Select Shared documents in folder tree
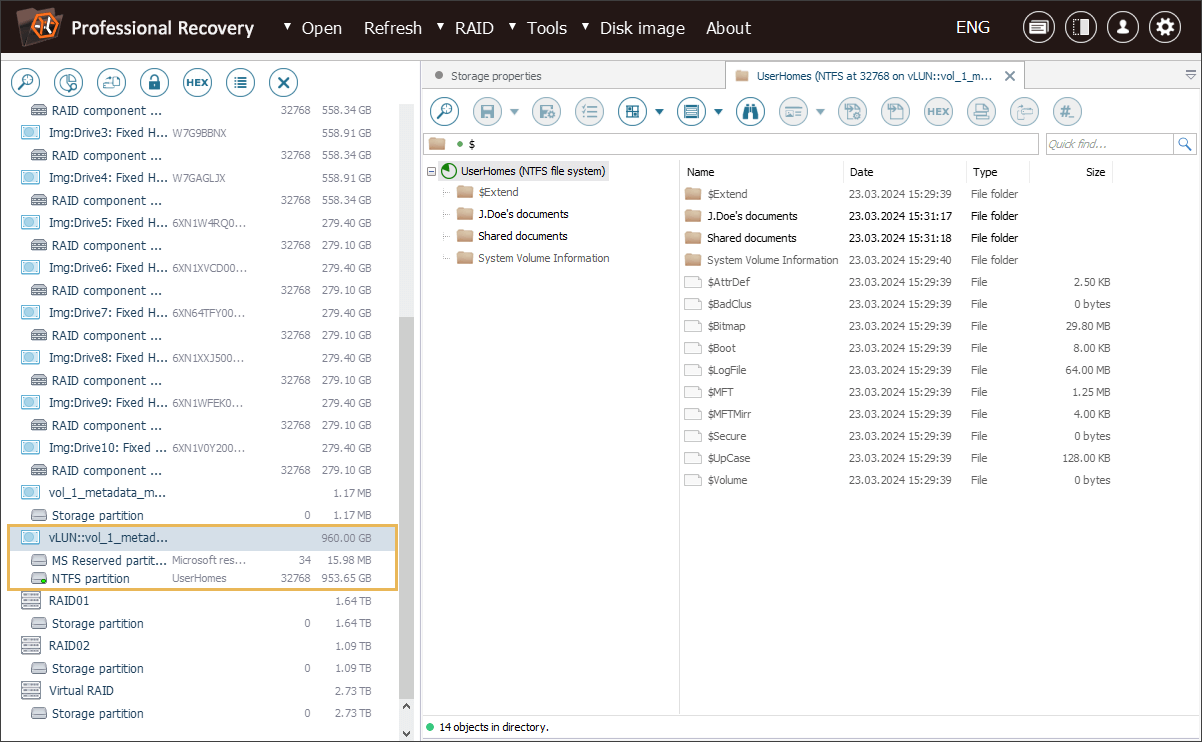The image size is (1202, 742). pyautogui.click(x=522, y=236)
